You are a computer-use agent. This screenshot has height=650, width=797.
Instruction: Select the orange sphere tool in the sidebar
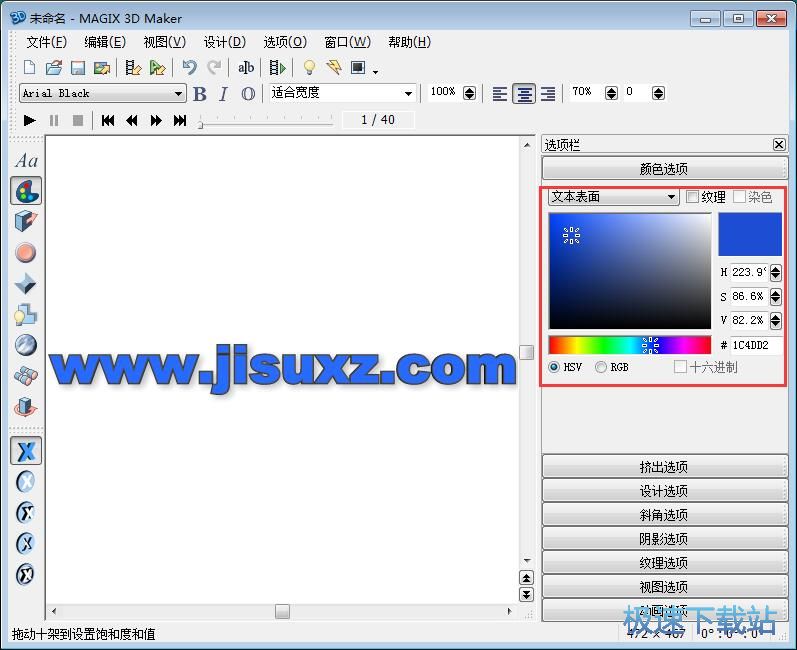point(25,253)
